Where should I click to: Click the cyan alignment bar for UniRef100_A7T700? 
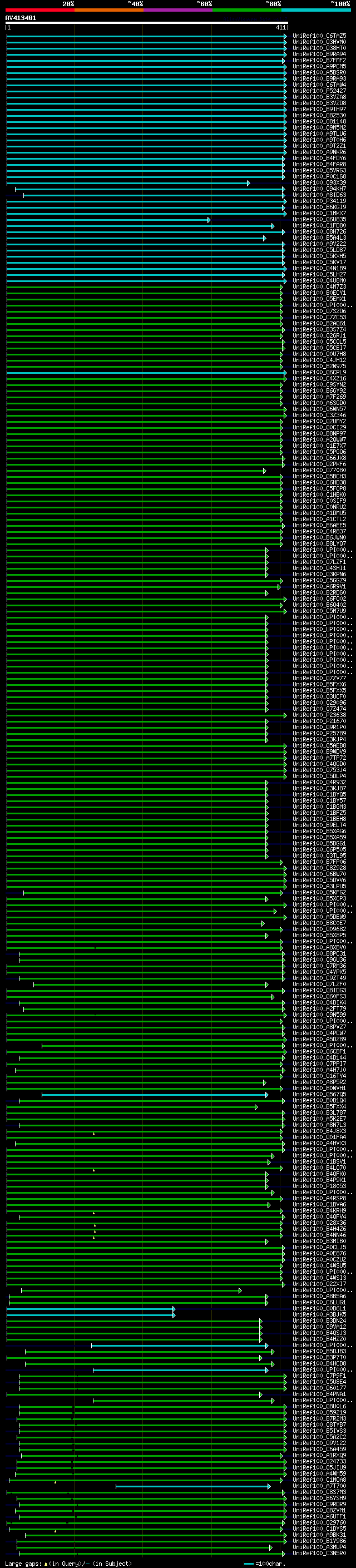193,1486
